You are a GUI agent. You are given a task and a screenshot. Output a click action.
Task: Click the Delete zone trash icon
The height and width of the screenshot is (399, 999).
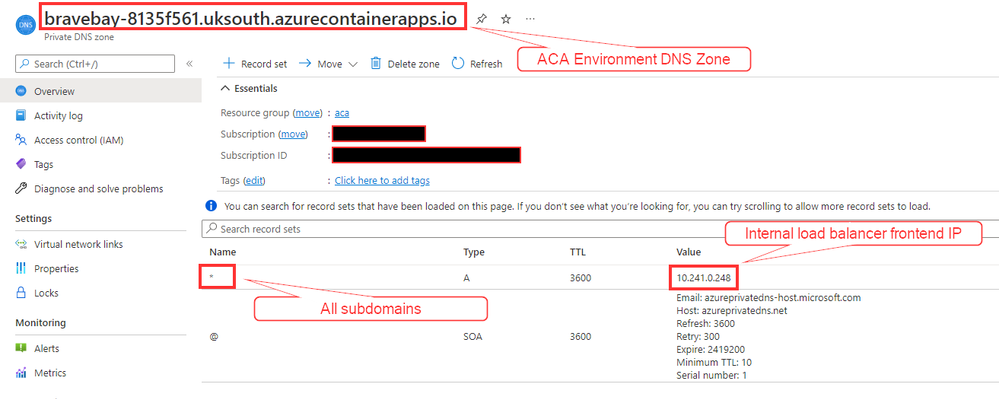376,63
